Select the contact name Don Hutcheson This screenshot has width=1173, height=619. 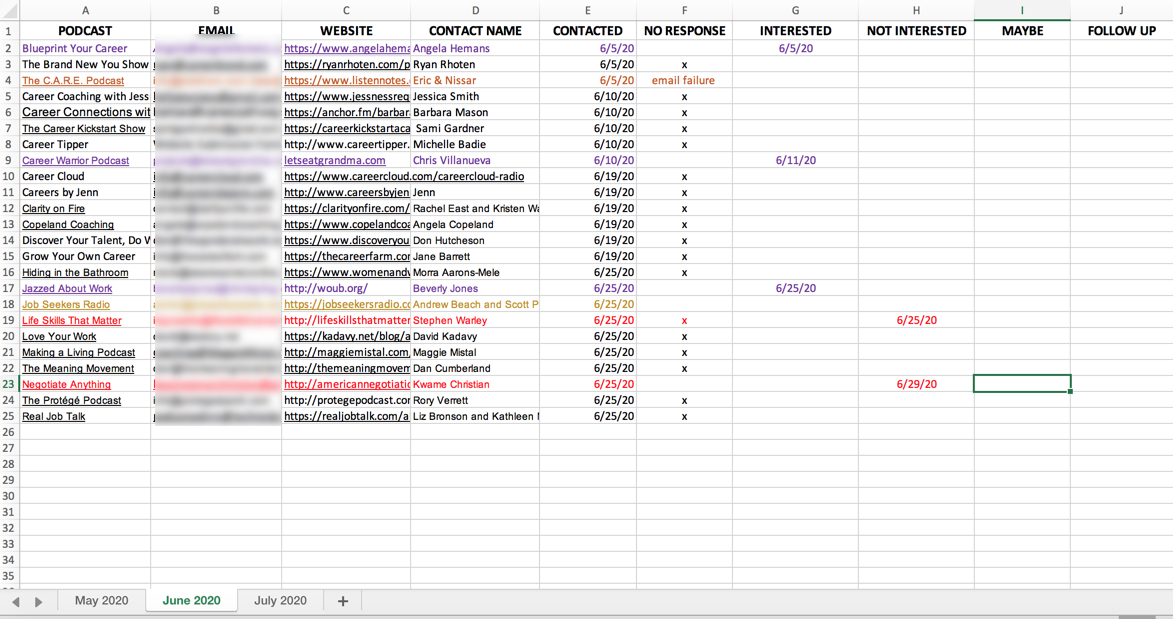point(475,240)
